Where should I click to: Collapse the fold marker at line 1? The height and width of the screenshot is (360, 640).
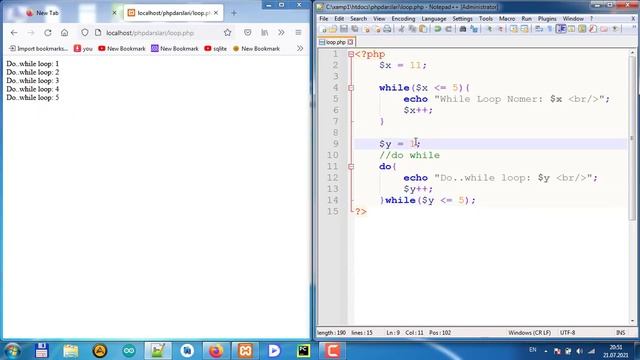point(351,54)
